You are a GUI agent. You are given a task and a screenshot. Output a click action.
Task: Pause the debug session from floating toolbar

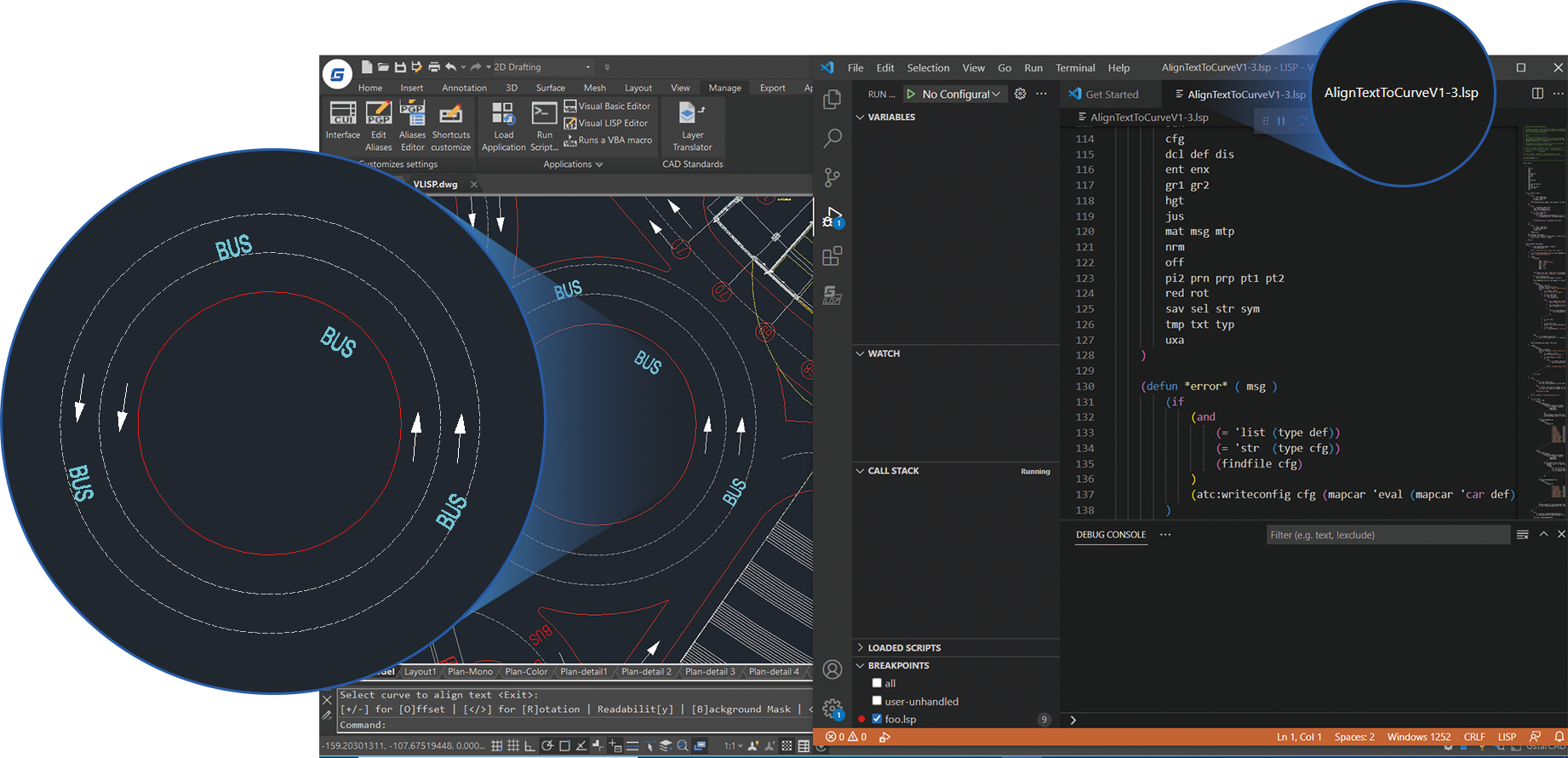click(x=1281, y=121)
